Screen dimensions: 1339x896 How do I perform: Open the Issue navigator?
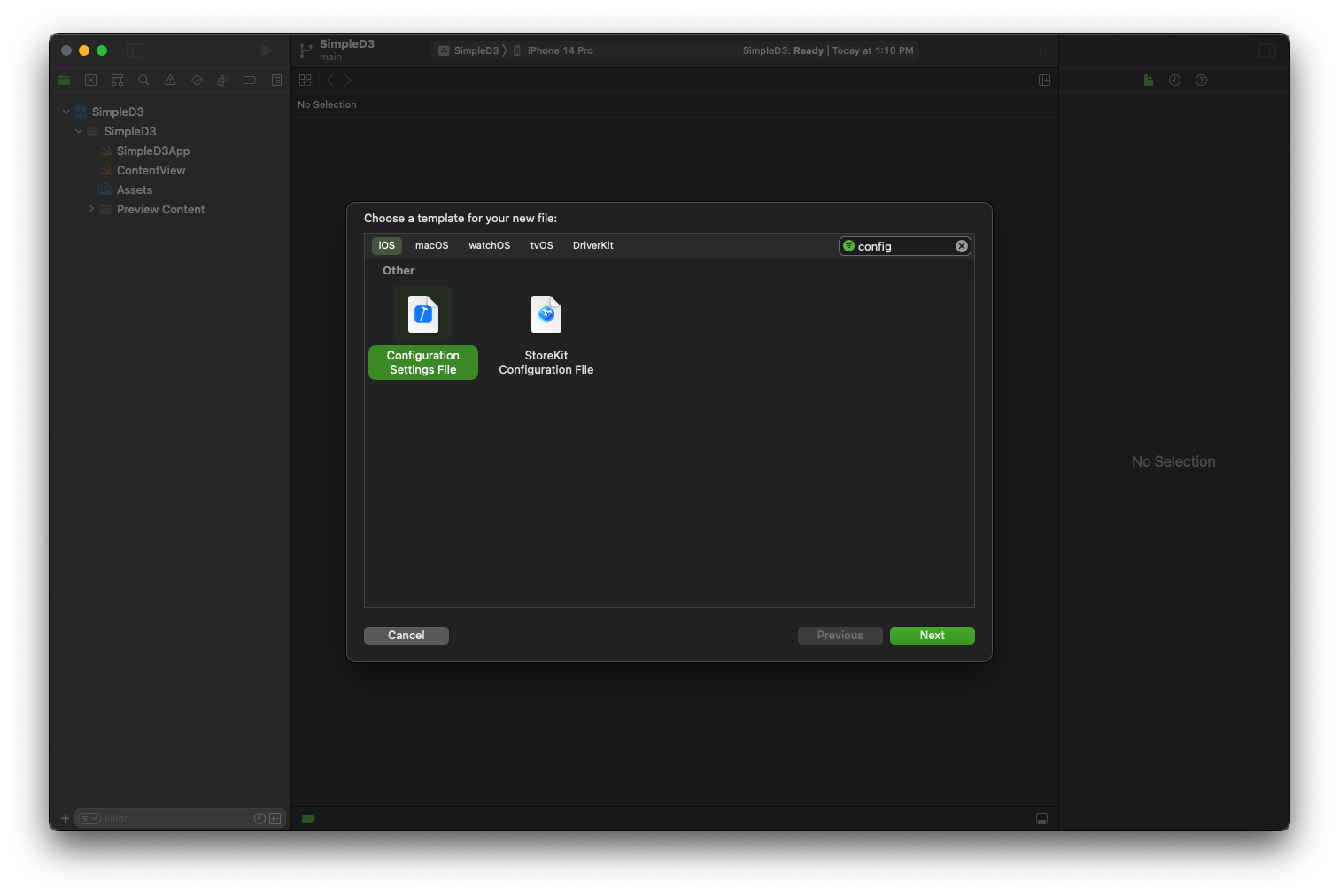tap(170, 81)
